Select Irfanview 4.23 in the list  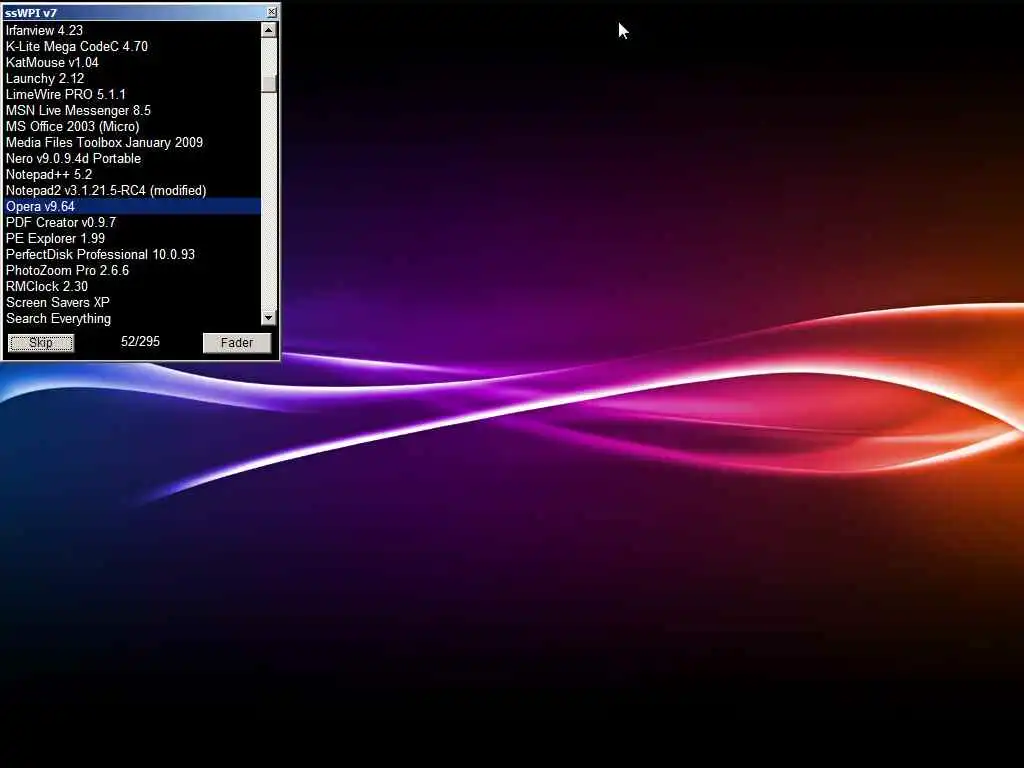tap(133, 30)
